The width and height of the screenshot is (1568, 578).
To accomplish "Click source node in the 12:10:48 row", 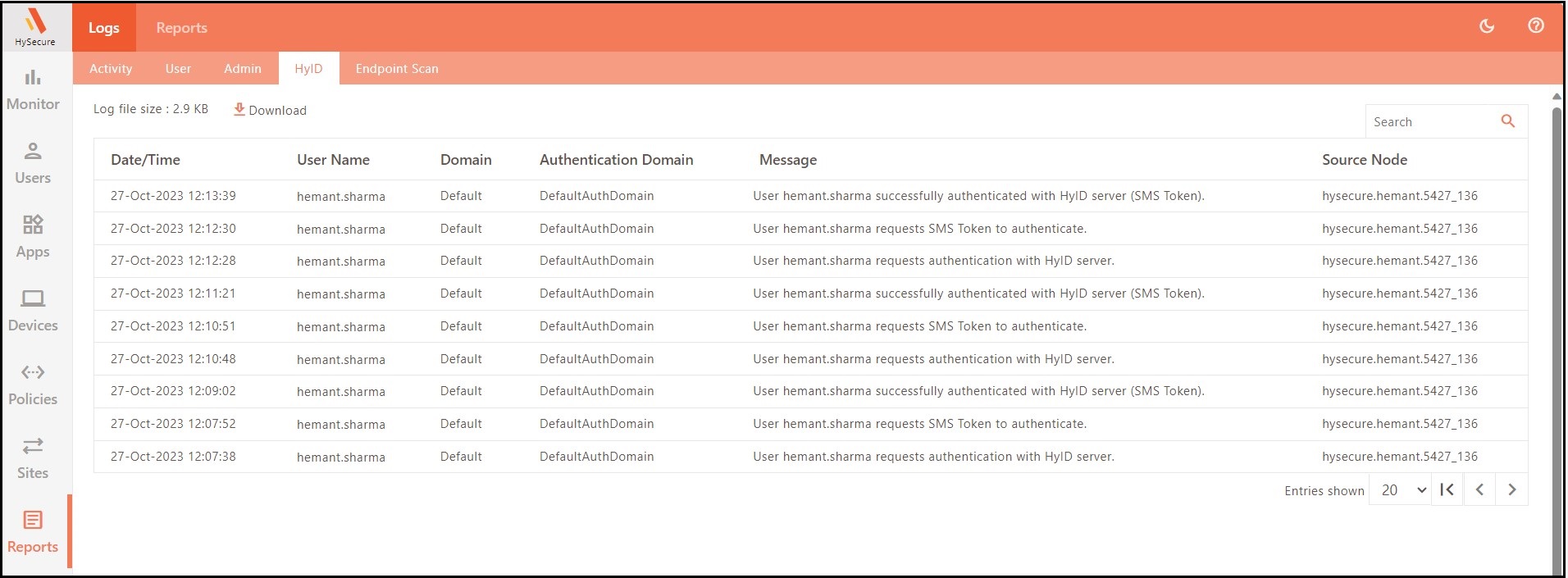I will [x=1400, y=359].
